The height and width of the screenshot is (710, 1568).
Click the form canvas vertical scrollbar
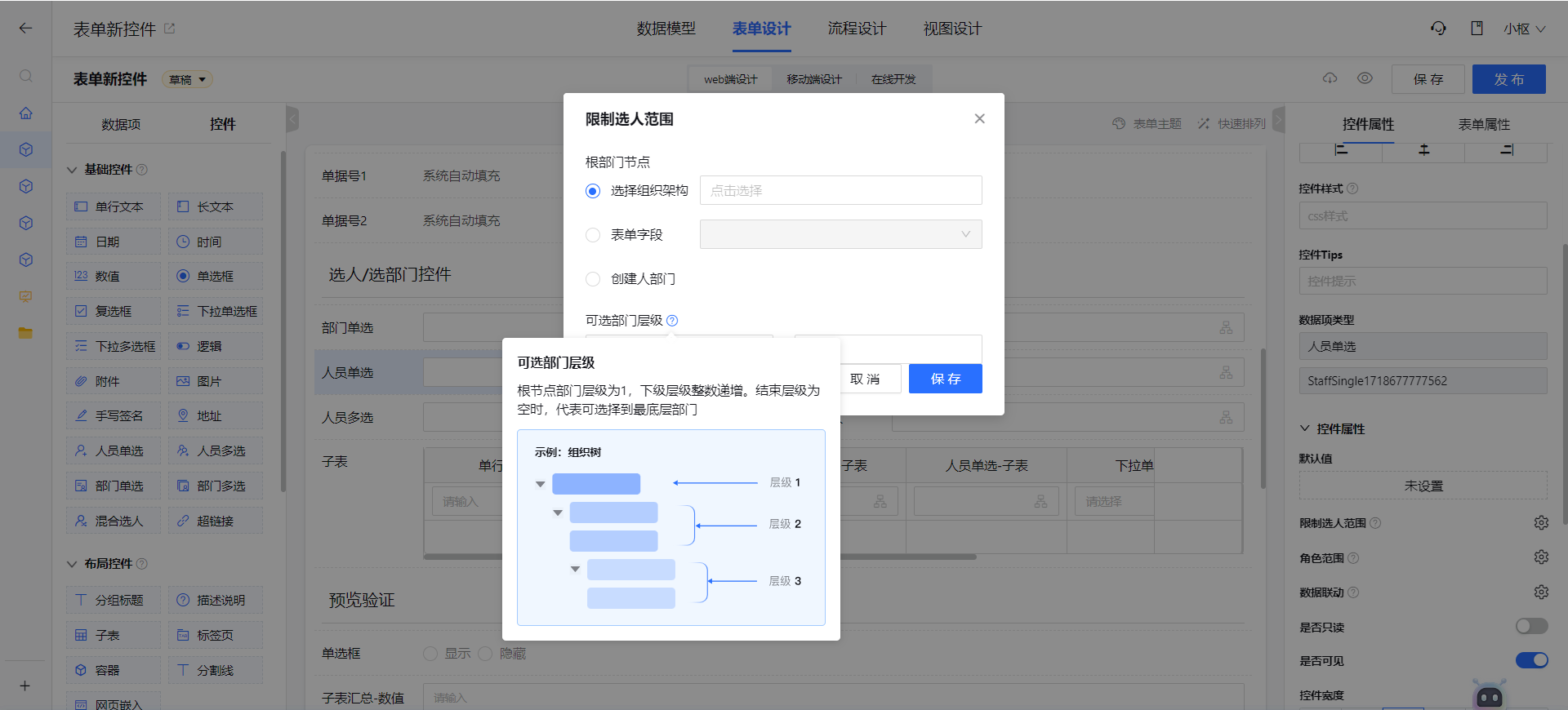tap(1263, 419)
